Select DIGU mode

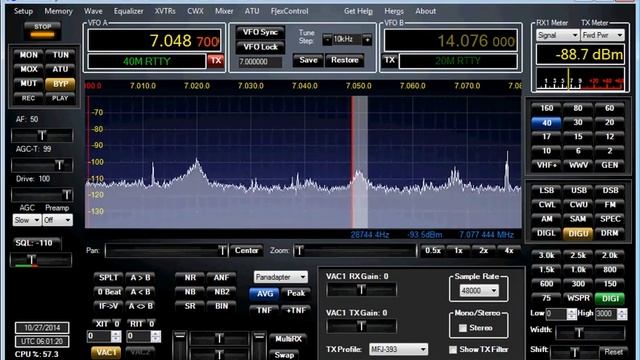pyautogui.click(x=578, y=233)
